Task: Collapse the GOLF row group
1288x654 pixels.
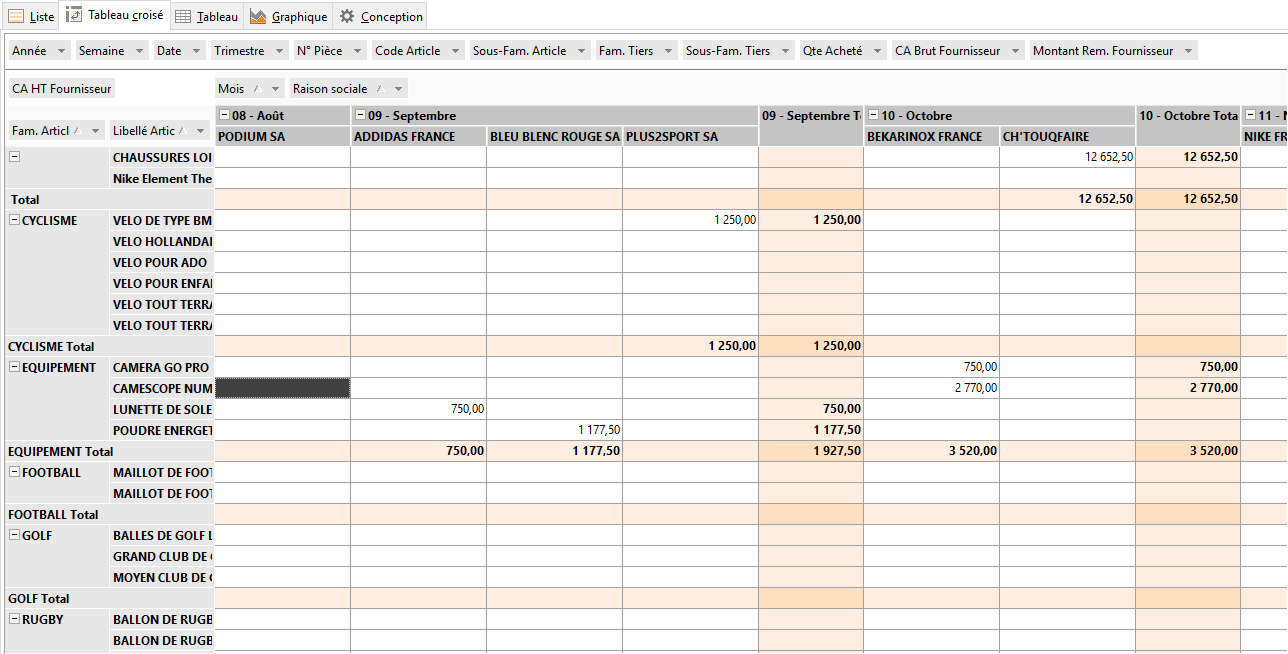Action: tap(15, 535)
